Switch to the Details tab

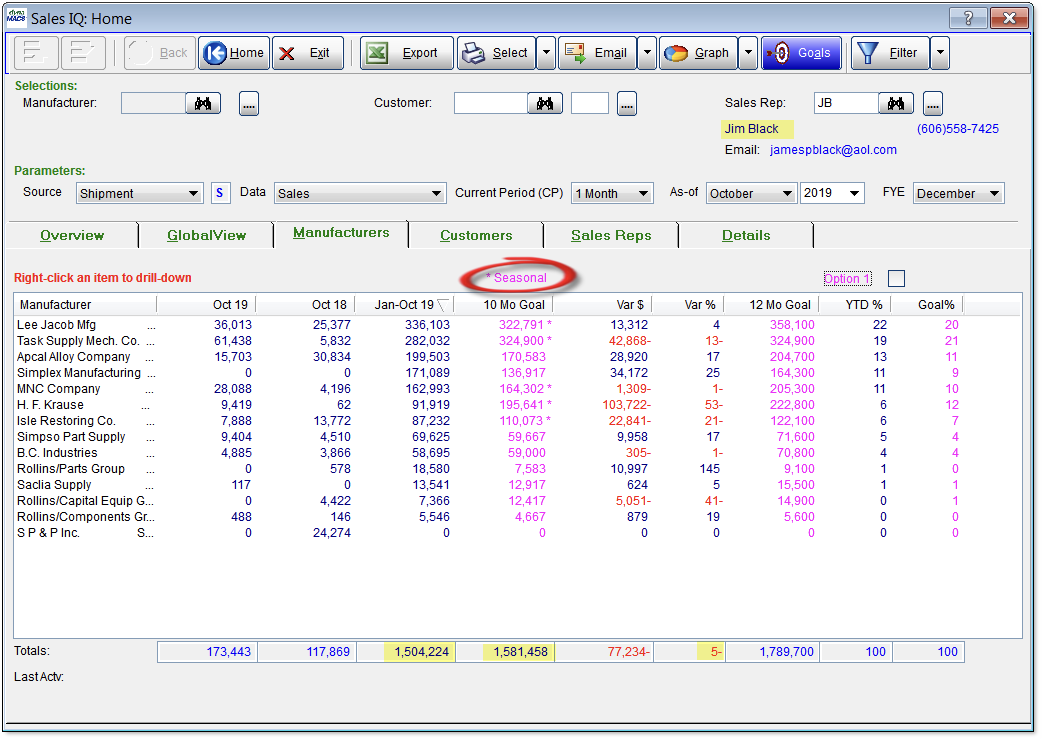[x=746, y=235]
